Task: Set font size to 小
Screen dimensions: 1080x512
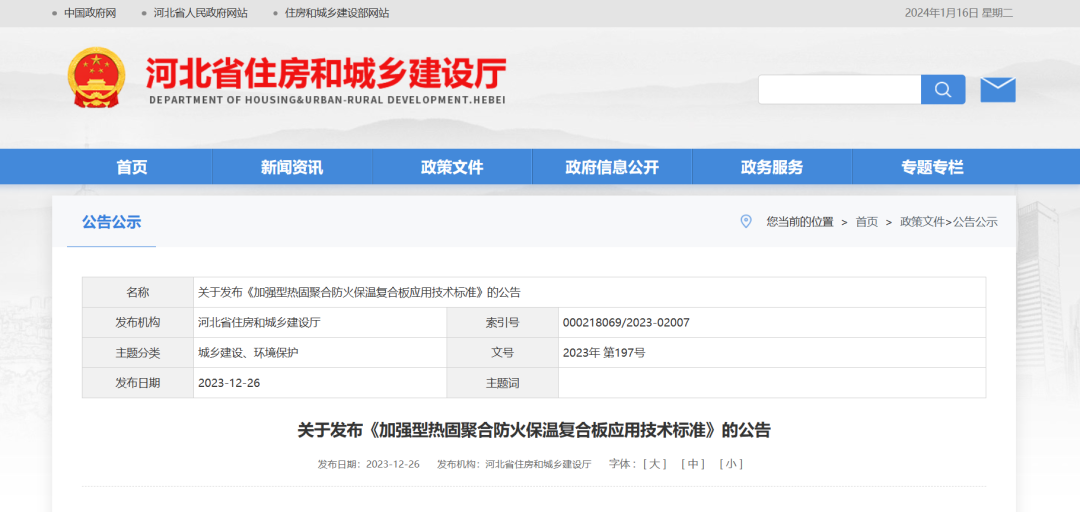Action: click(731, 464)
